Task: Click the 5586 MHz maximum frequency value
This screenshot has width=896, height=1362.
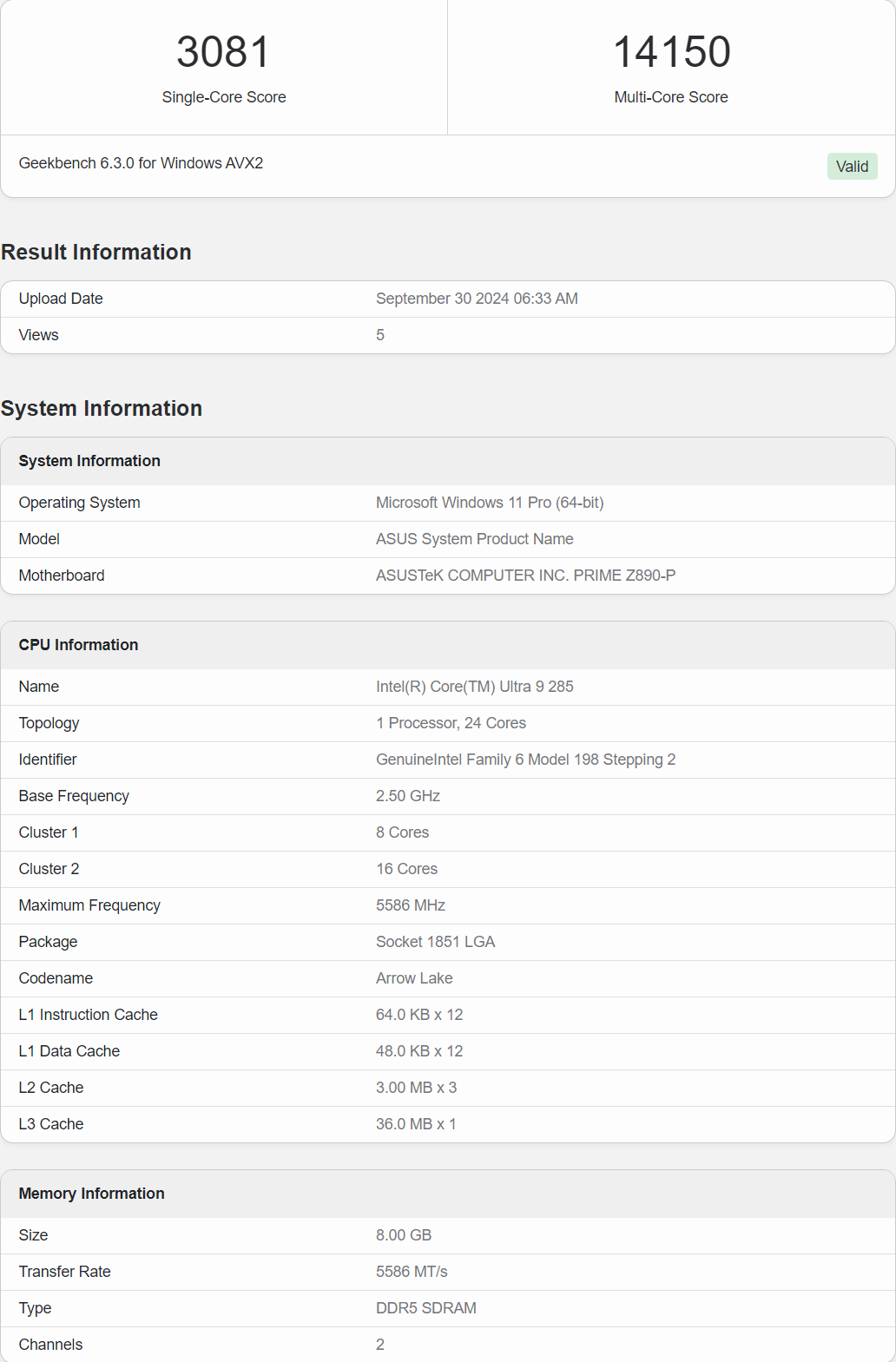Action: click(410, 905)
